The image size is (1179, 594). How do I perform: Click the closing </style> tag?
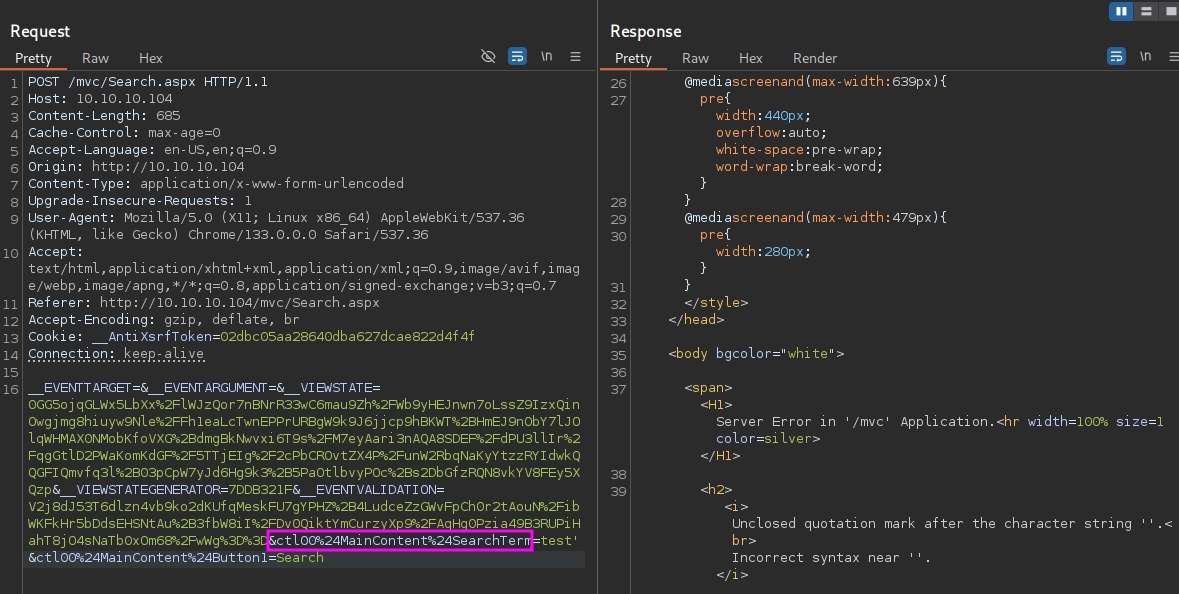coord(716,302)
